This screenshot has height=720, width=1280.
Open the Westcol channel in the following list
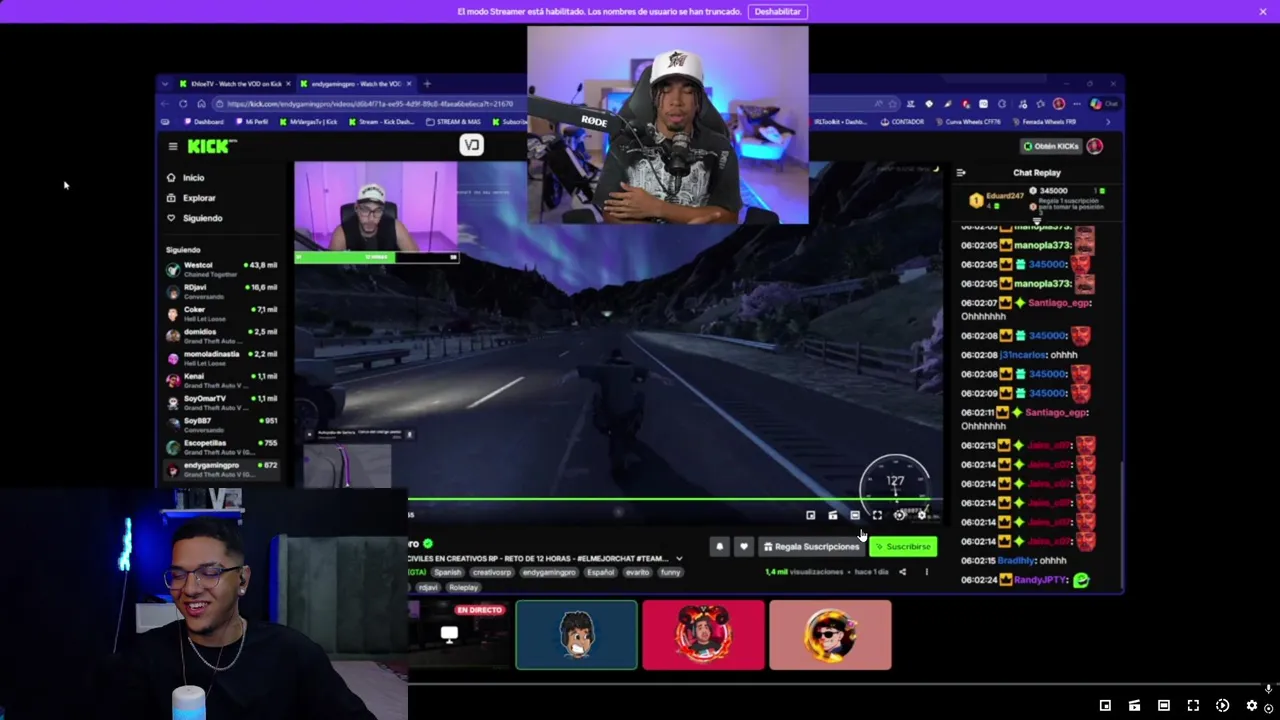click(x=222, y=270)
